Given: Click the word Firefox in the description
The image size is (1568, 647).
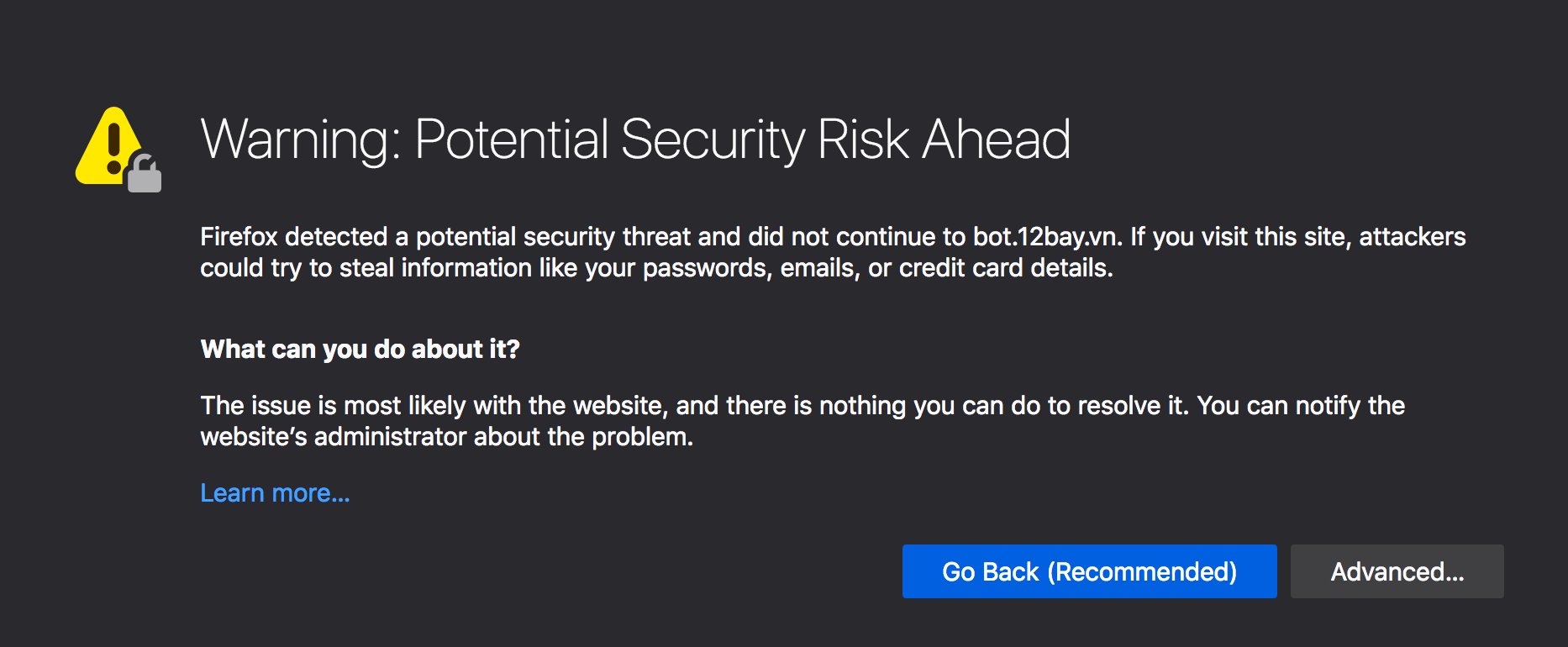Looking at the screenshot, I should (239, 237).
